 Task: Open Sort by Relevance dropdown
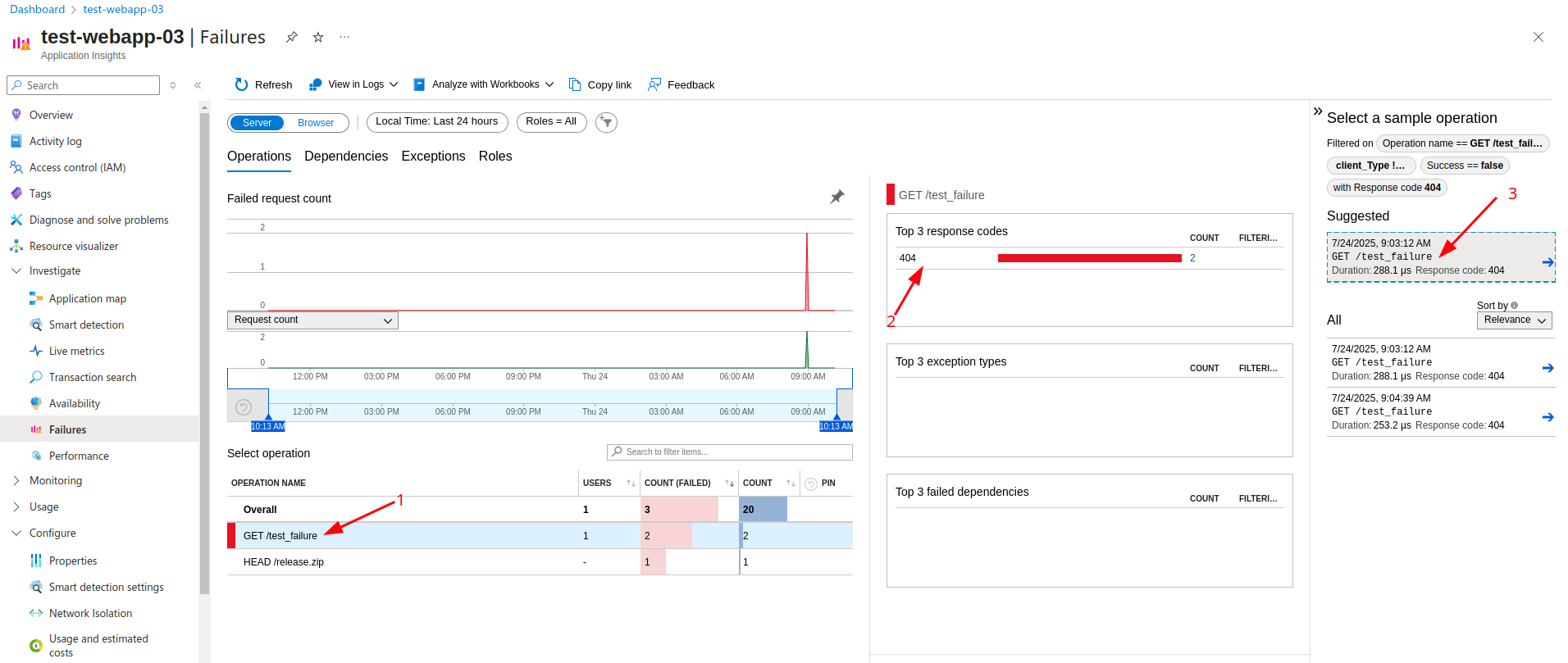(1514, 320)
